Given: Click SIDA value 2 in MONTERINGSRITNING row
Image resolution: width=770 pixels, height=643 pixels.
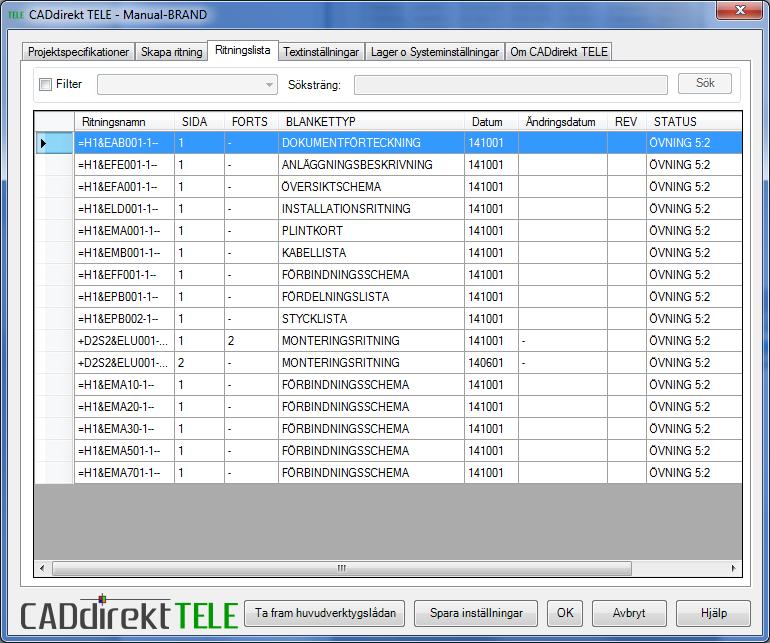Looking at the screenshot, I should [x=199, y=363].
